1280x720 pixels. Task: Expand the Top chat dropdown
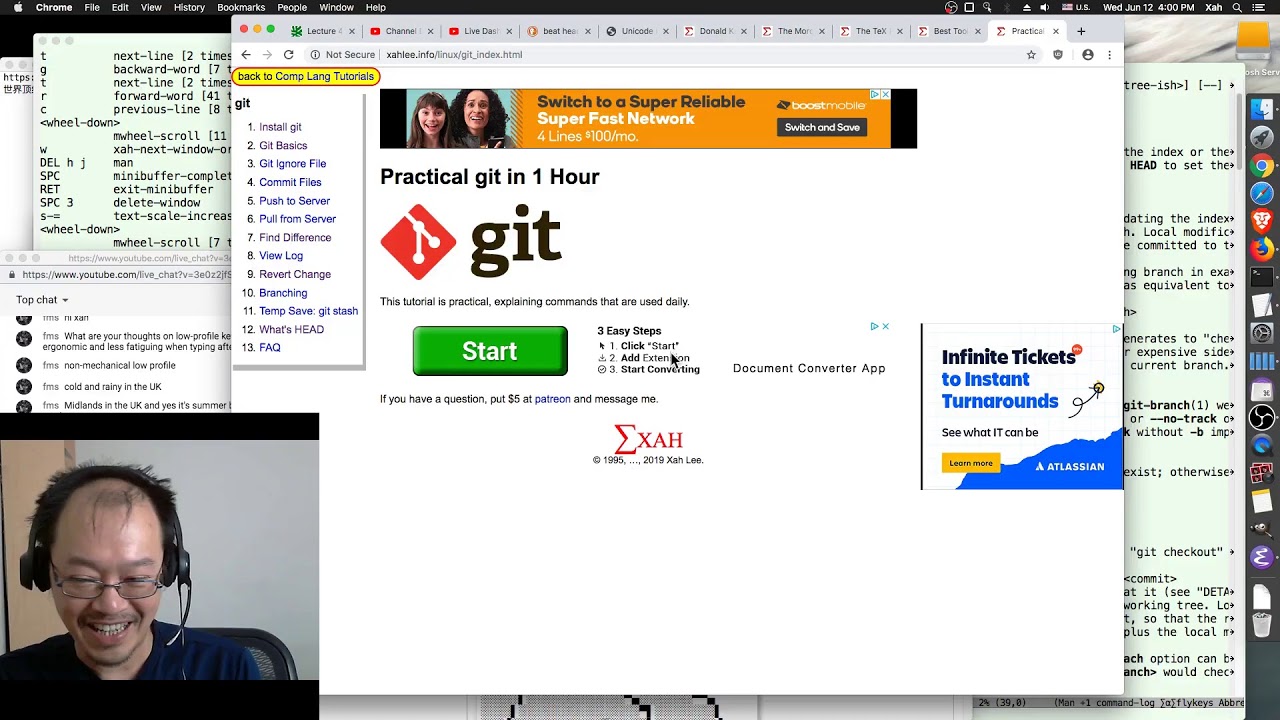coord(42,300)
